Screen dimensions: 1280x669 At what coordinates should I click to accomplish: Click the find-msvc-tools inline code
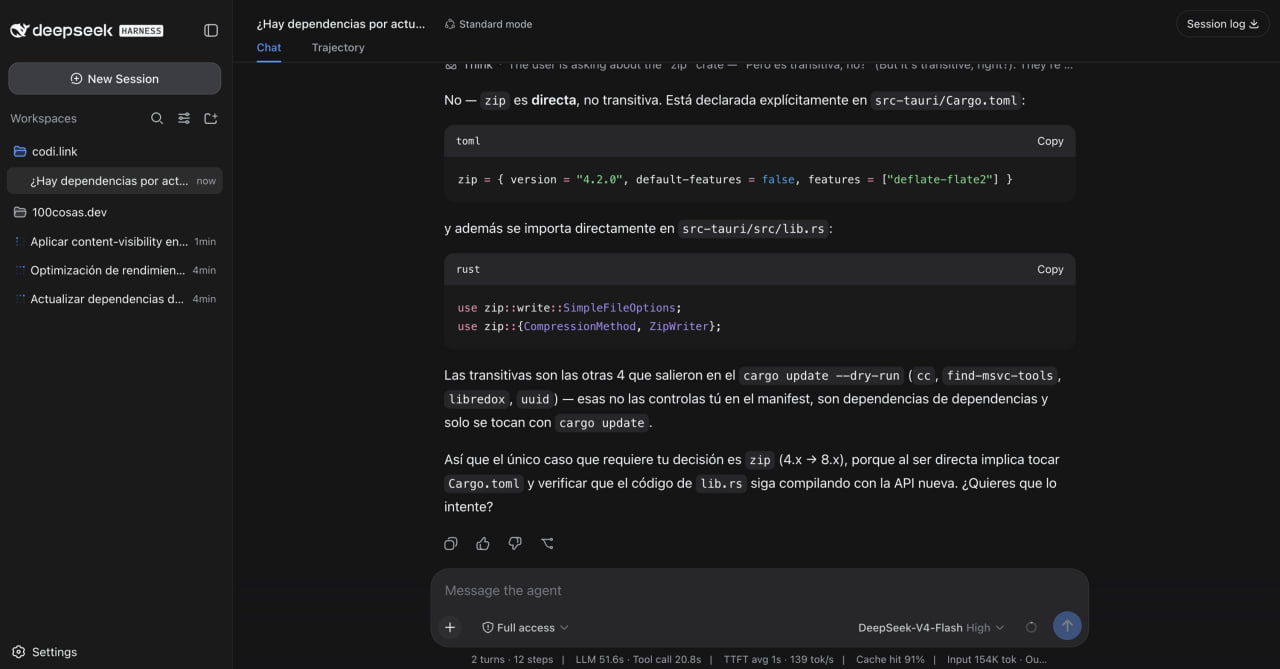[x=1000, y=376]
